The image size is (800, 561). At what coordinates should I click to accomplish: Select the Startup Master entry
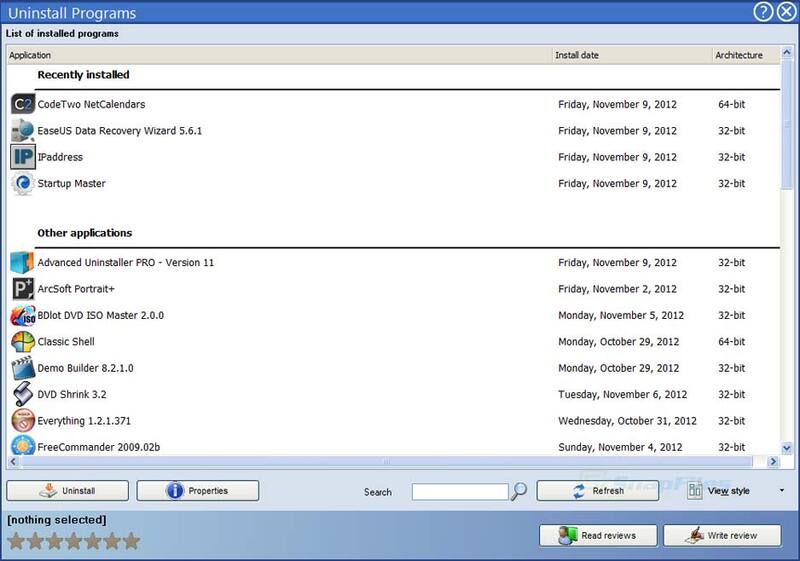pos(71,184)
